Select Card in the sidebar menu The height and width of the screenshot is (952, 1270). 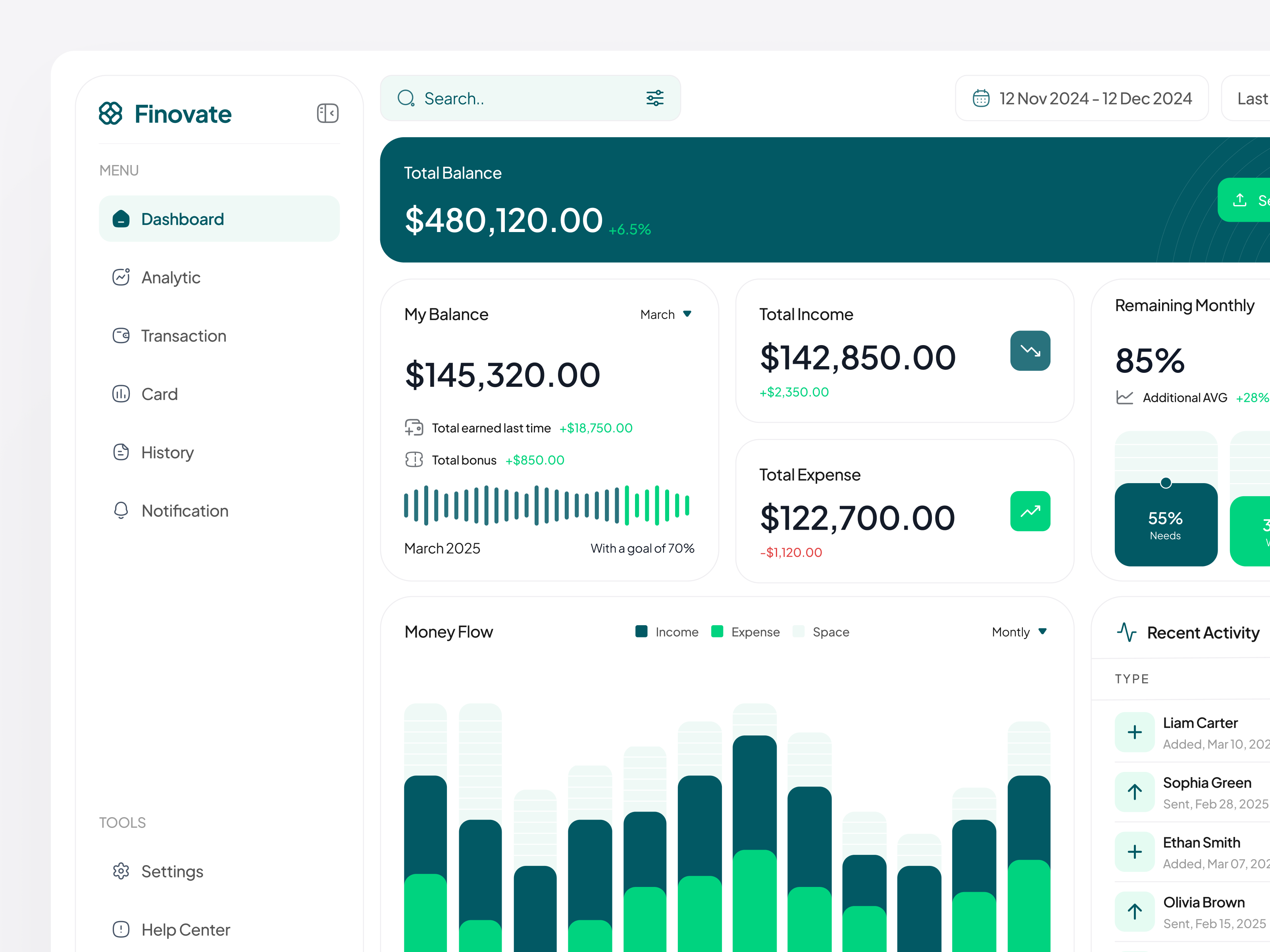(219, 394)
